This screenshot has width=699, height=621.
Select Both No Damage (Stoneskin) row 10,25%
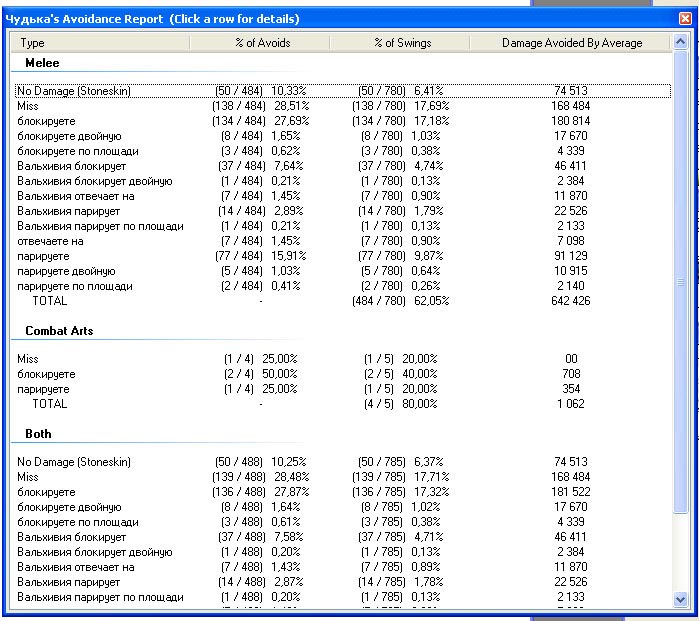[x=342, y=462]
